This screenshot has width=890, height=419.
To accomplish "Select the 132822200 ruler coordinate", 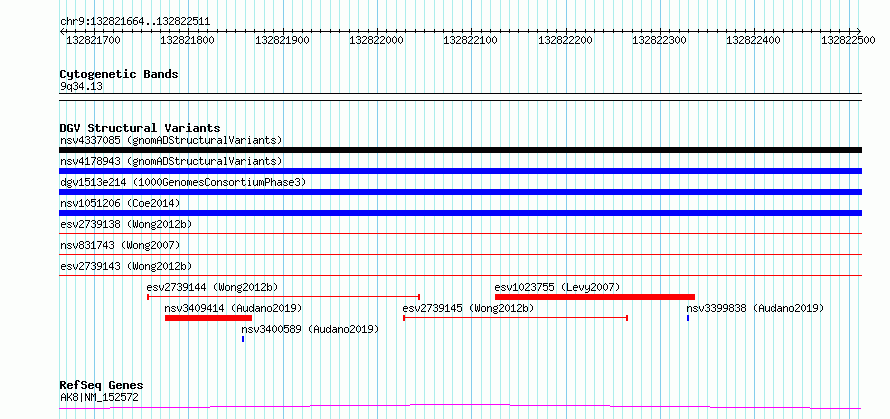I will [x=565, y=40].
